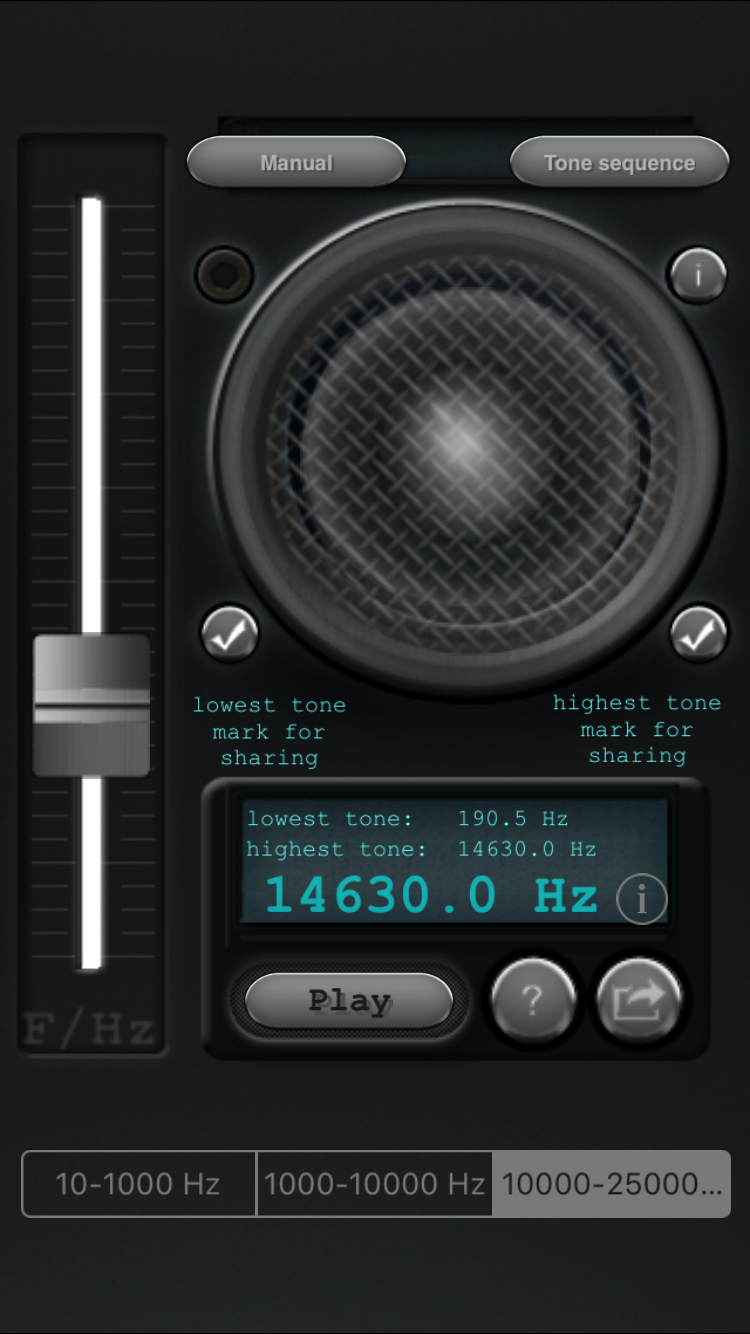
Task: Tap the highest tone 14630.0 Hz line
Action: (x=422, y=850)
